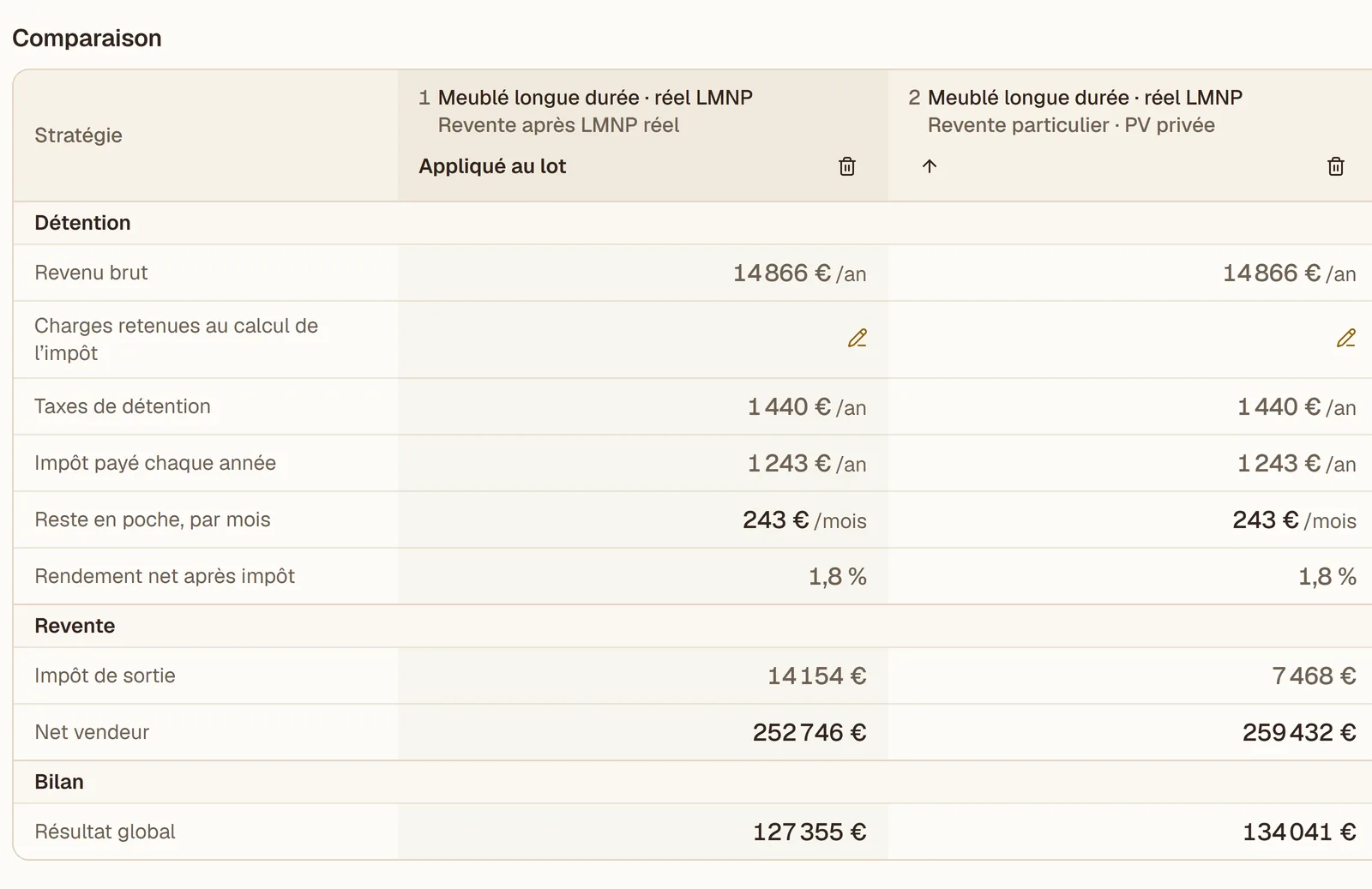Screen dimensions: 1372x889
Task: Click the 'Comparaison' heading
Action: pyautogui.click(x=87, y=39)
